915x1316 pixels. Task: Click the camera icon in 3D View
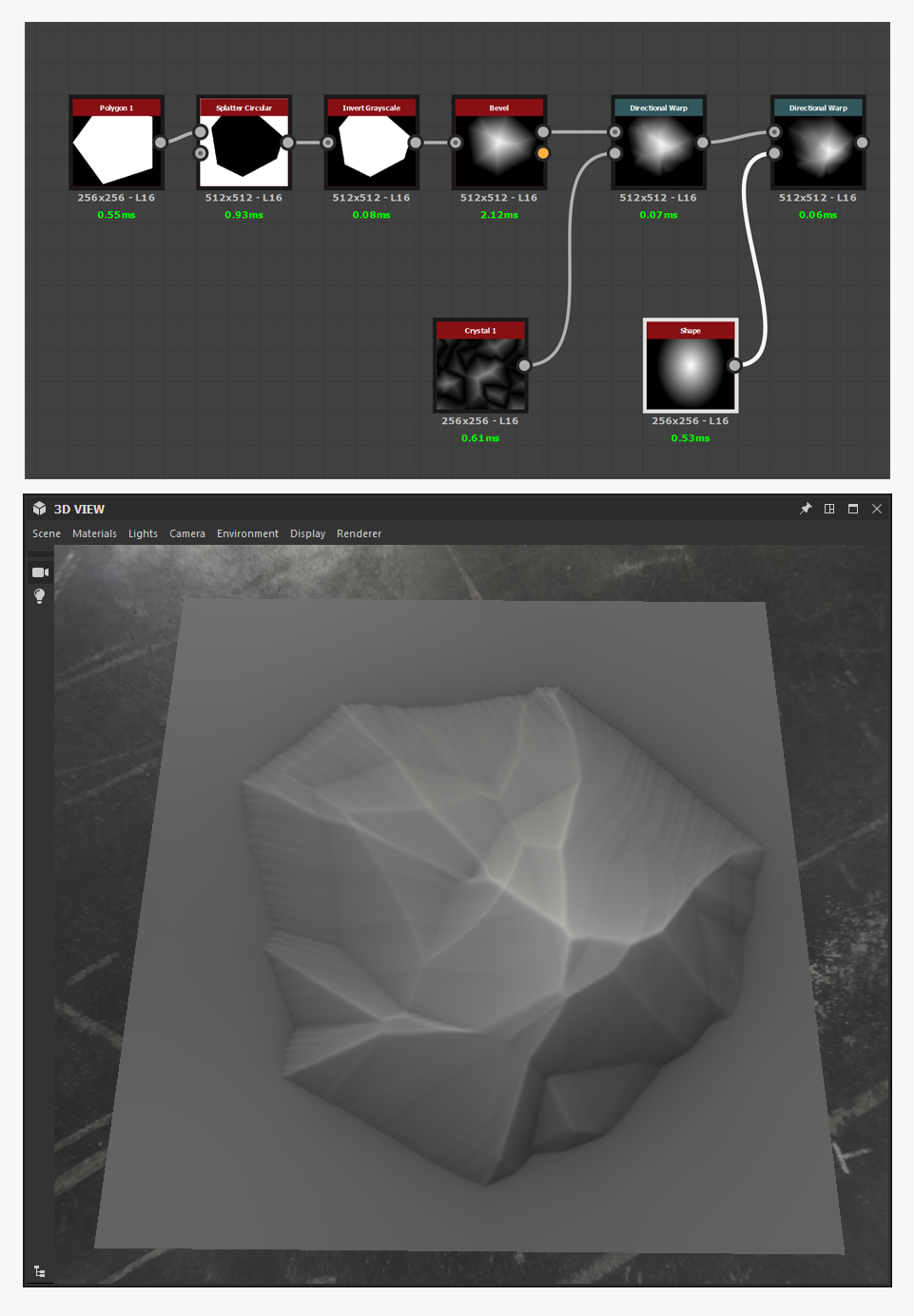[40, 572]
